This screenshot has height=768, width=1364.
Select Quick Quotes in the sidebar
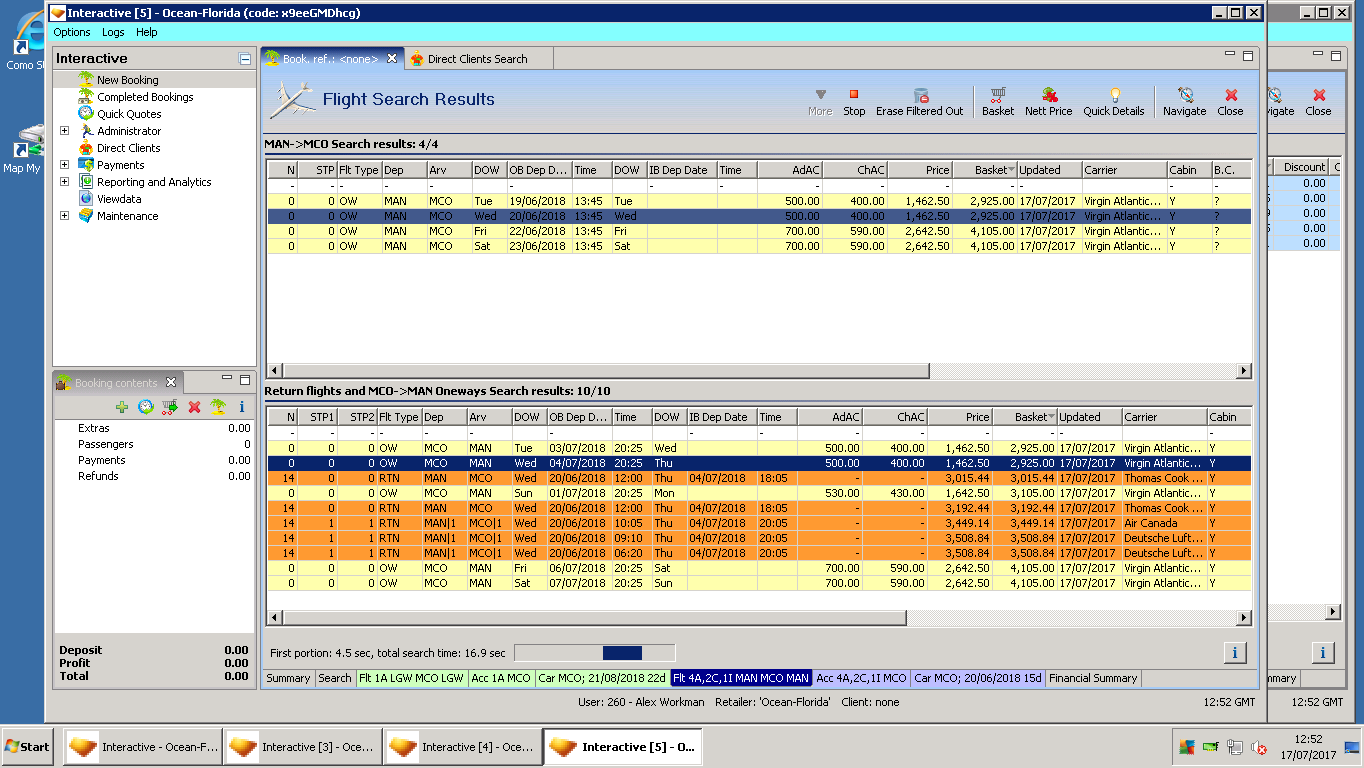pos(129,114)
